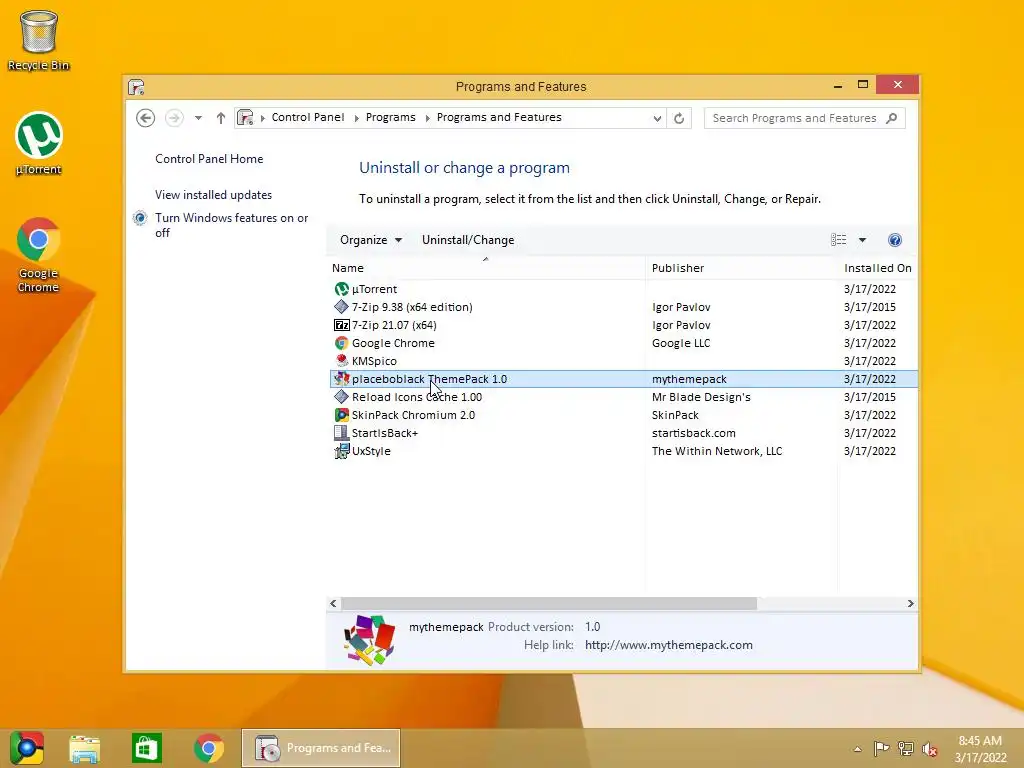Viewport: 1024px width, 768px height.
Task: Open File Explorer from the taskbar
Action: coord(85,749)
